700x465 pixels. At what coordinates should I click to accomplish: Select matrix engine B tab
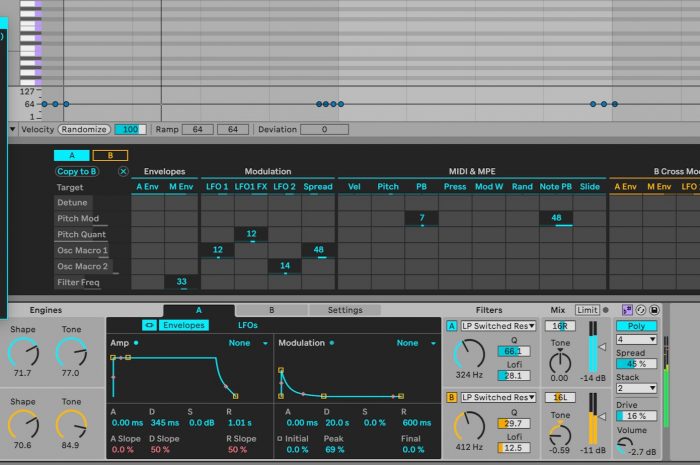110,155
